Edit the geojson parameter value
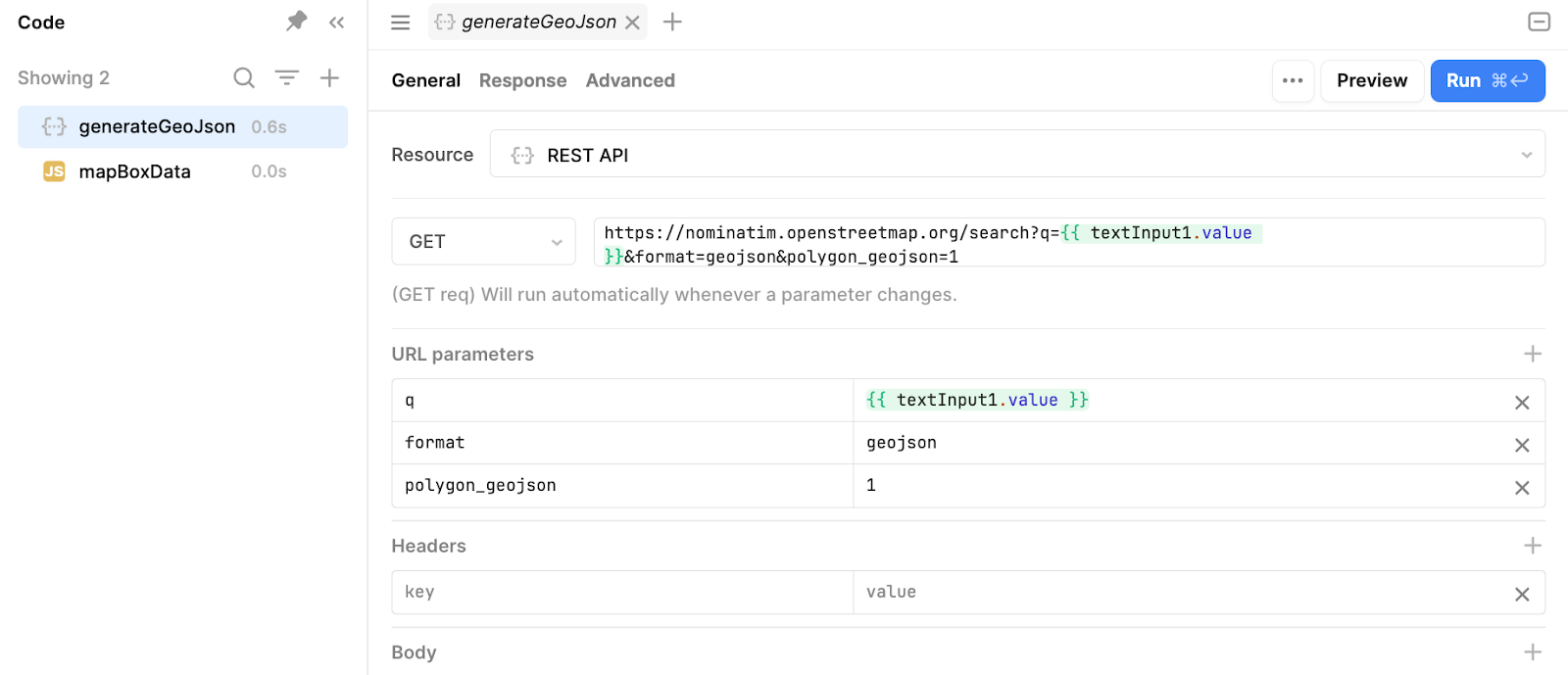 pos(1181,443)
